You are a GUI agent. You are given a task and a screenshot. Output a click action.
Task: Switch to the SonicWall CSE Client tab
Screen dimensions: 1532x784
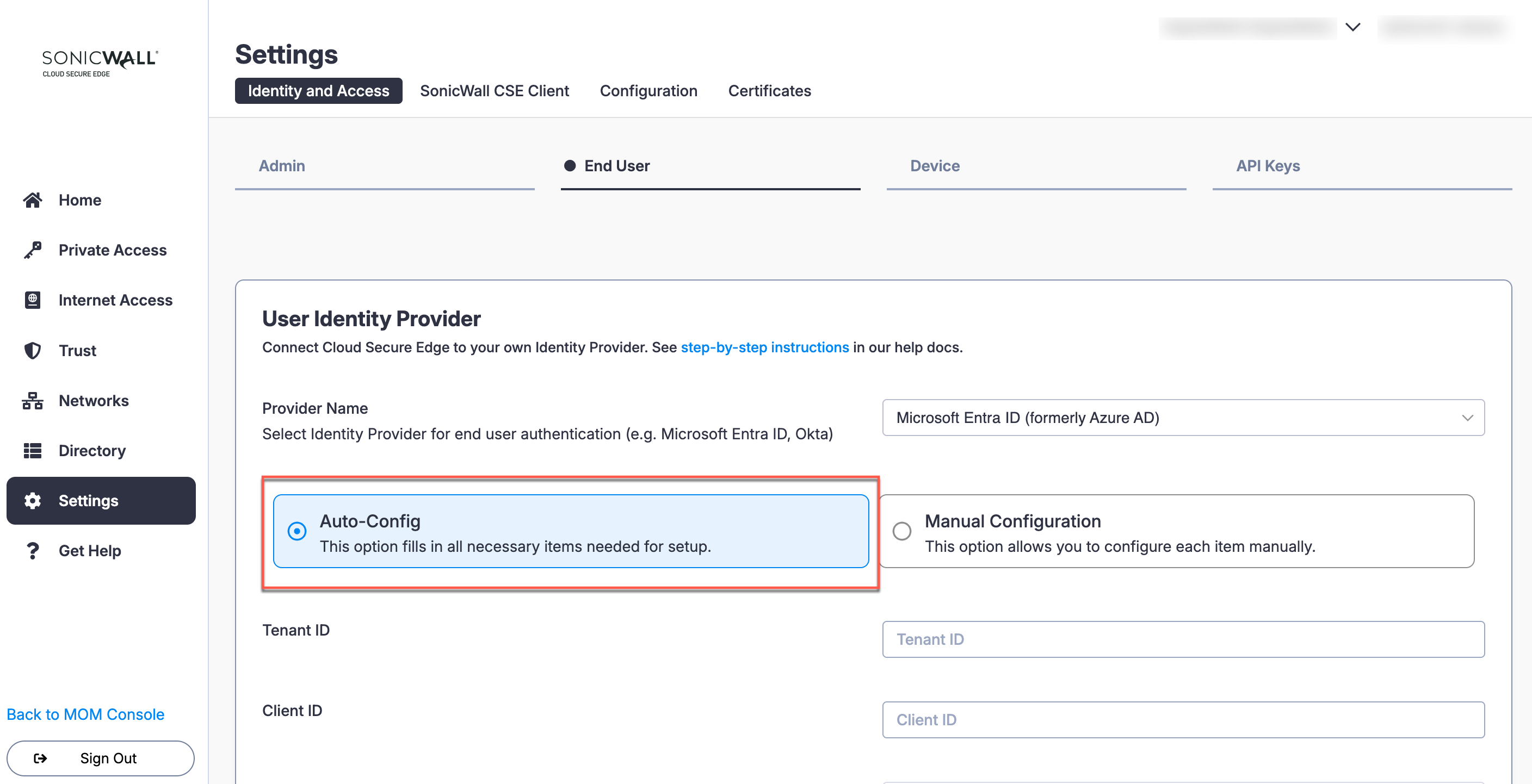(494, 91)
